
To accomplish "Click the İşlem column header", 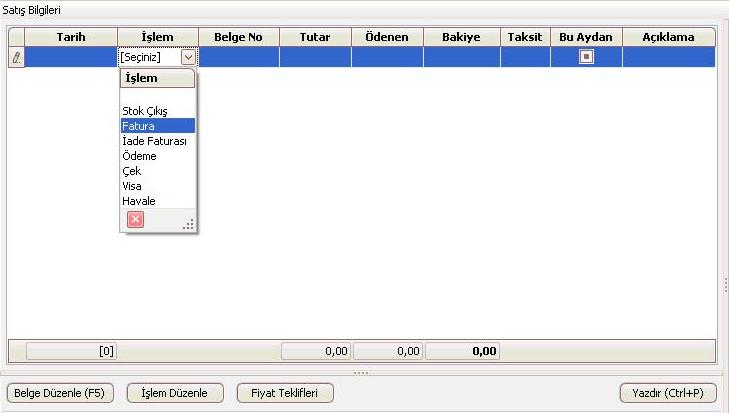I will 158,37.
